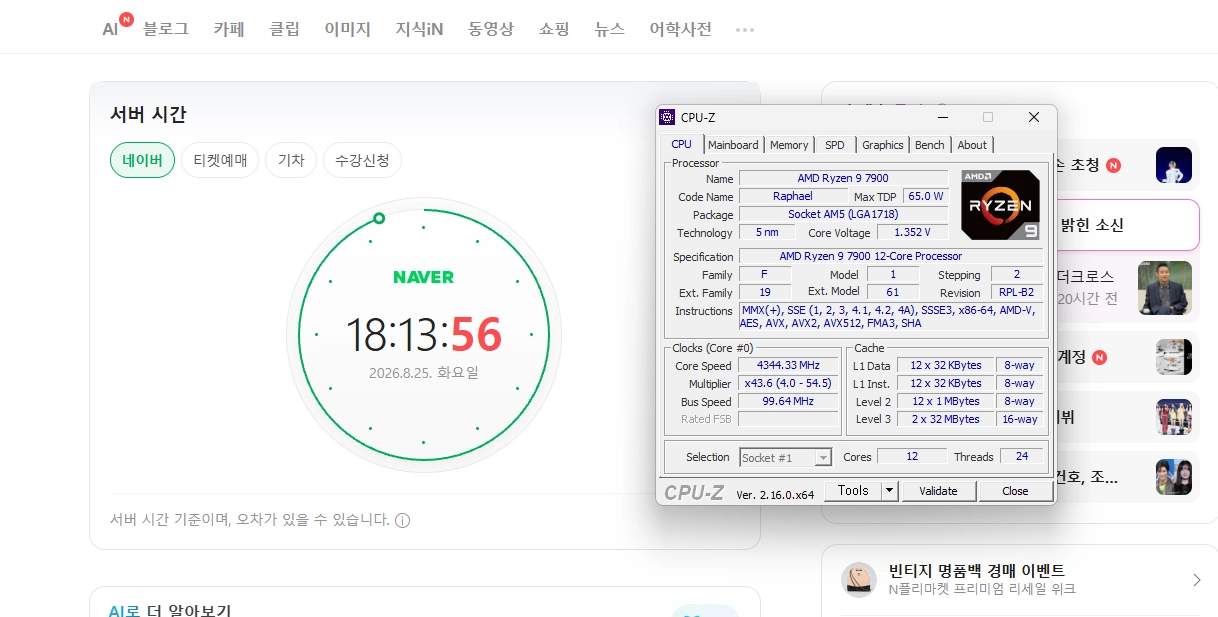
Task: Open the 이미지 search category
Action: coord(347,29)
